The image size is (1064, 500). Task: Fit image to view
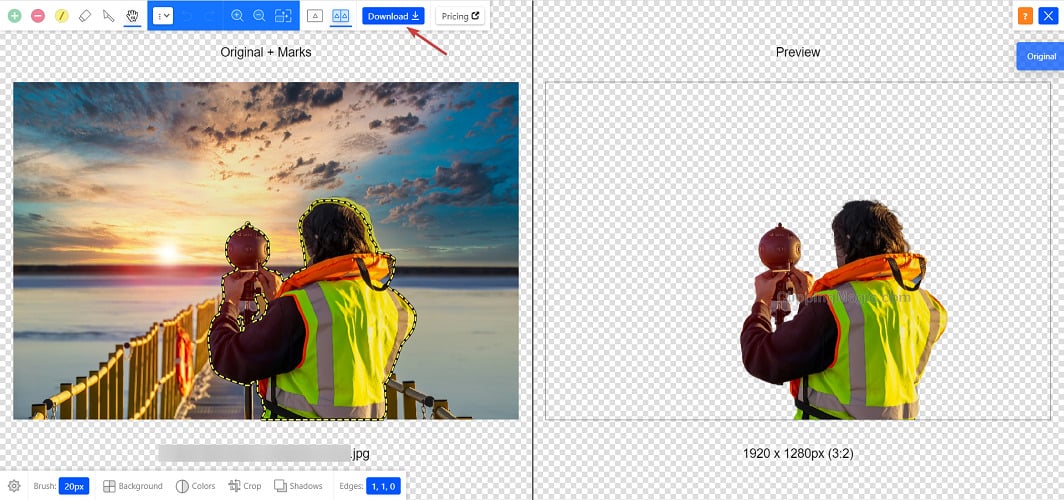click(283, 16)
